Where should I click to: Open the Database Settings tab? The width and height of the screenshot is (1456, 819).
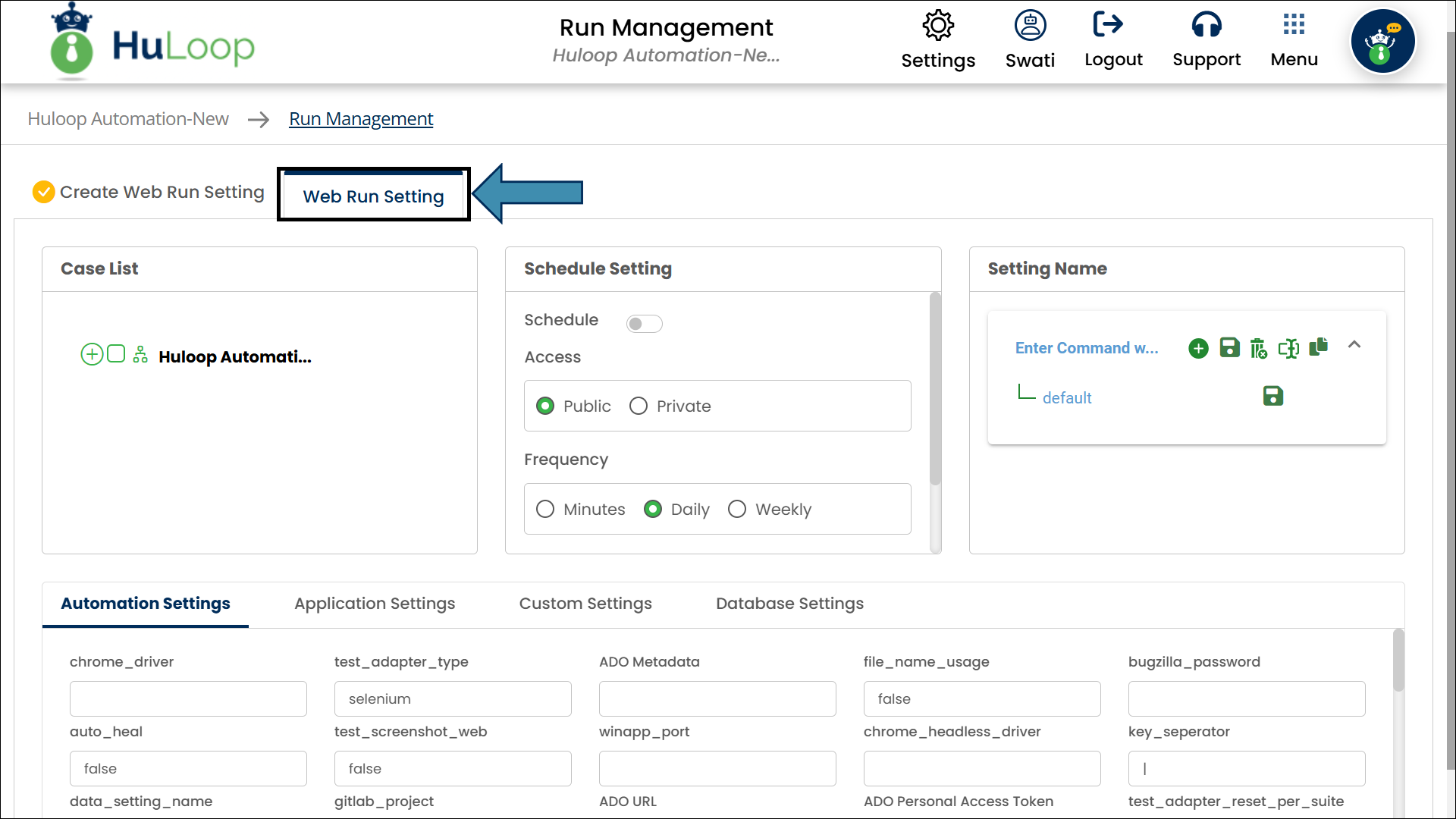click(x=789, y=604)
